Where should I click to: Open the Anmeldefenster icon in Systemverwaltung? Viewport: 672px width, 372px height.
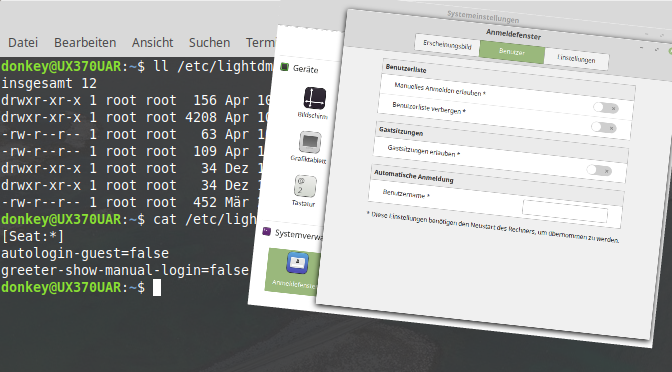298,262
